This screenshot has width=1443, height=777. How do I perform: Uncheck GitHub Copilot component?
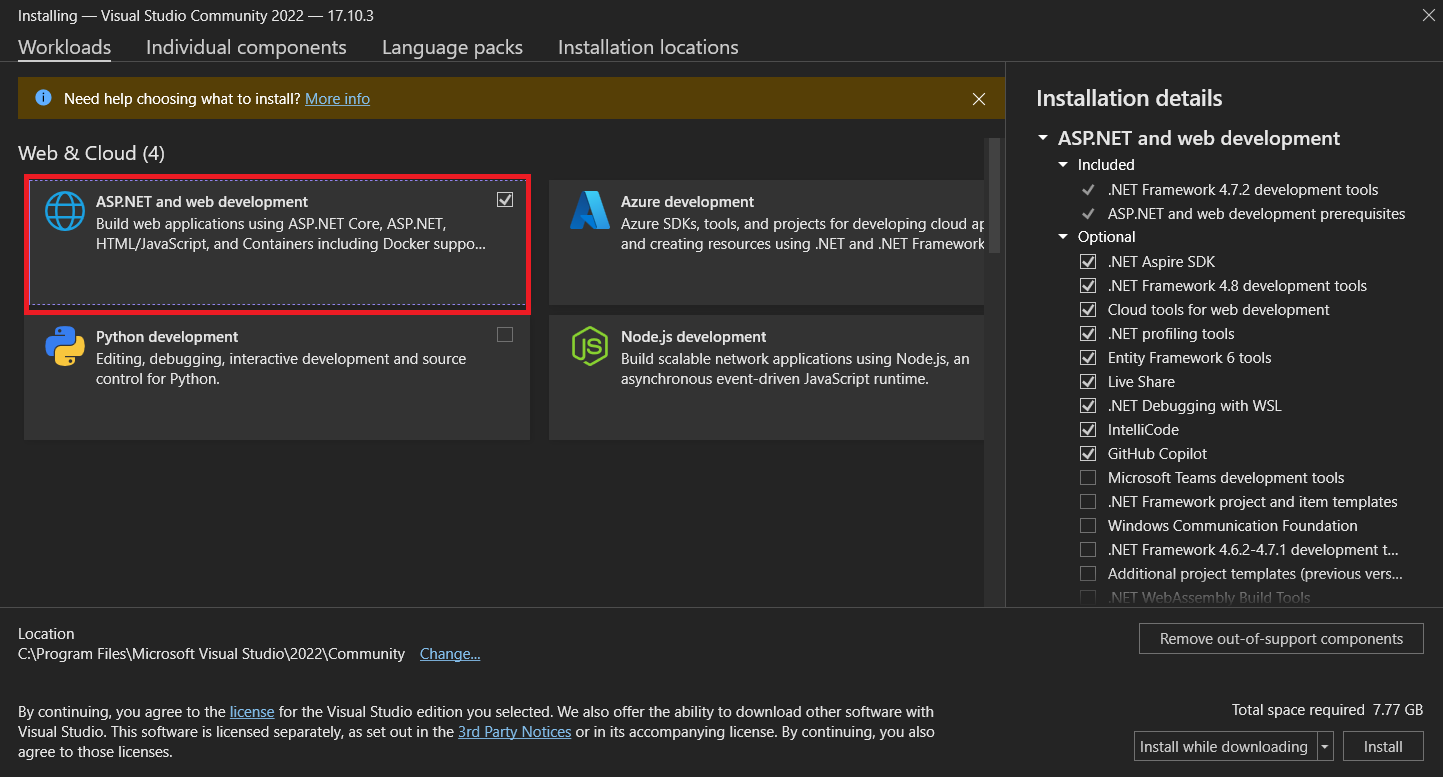click(x=1088, y=454)
